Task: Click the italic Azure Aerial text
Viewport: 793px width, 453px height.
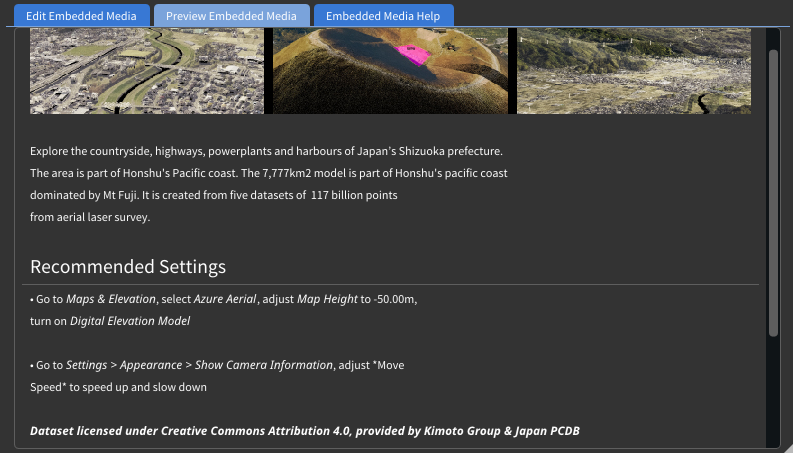Action: pos(226,300)
